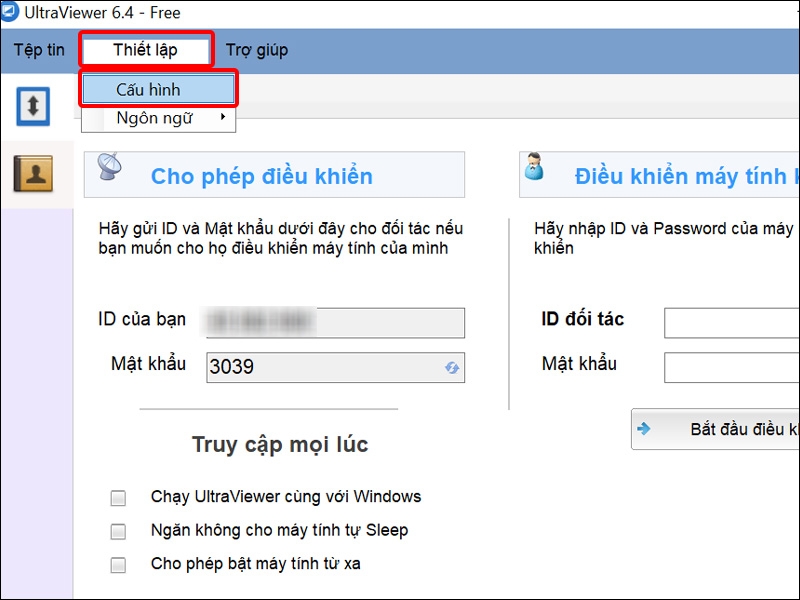
Task: Open the Thiết lập menu
Action: click(x=145, y=50)
